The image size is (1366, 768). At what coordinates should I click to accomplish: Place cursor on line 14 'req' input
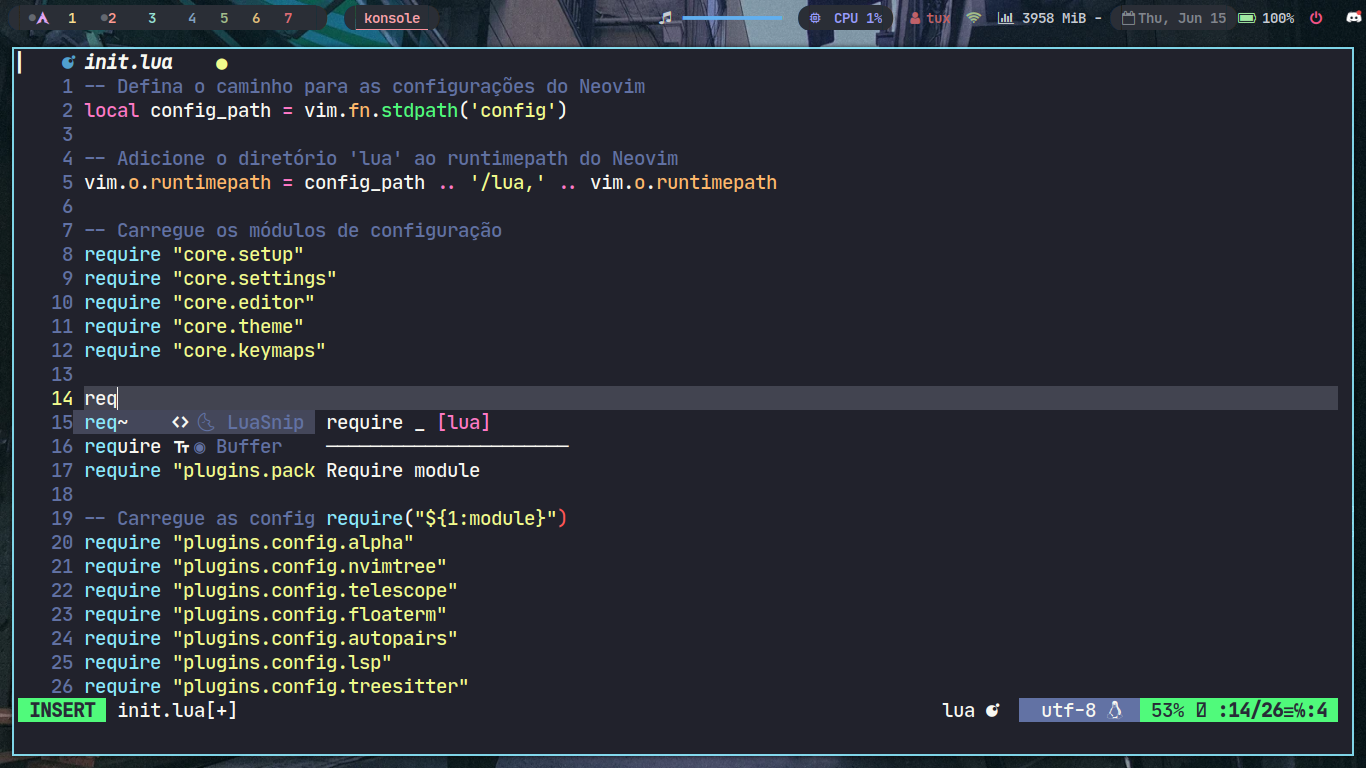pos(101,398)
